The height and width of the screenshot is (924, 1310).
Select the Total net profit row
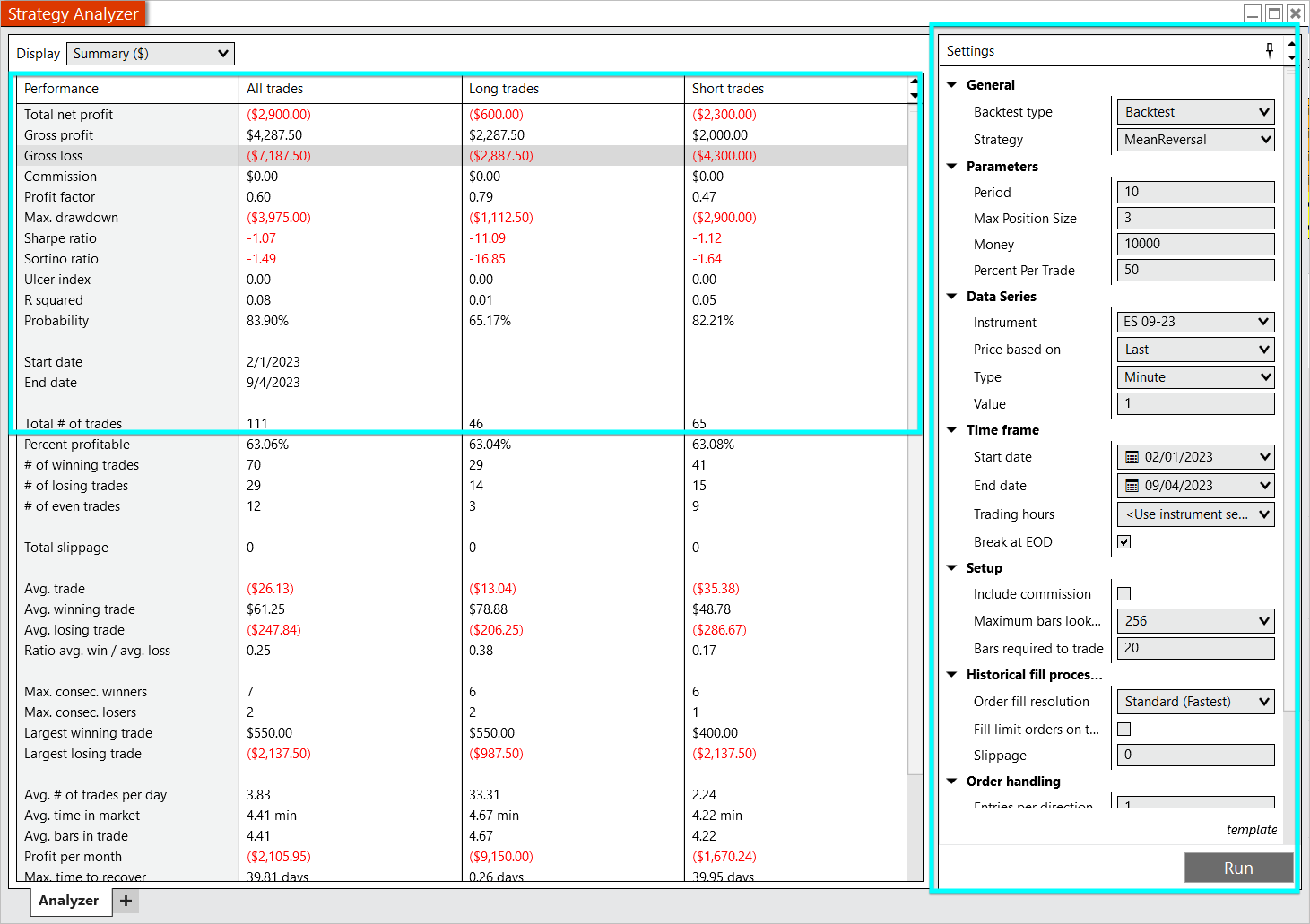point(462,115)
